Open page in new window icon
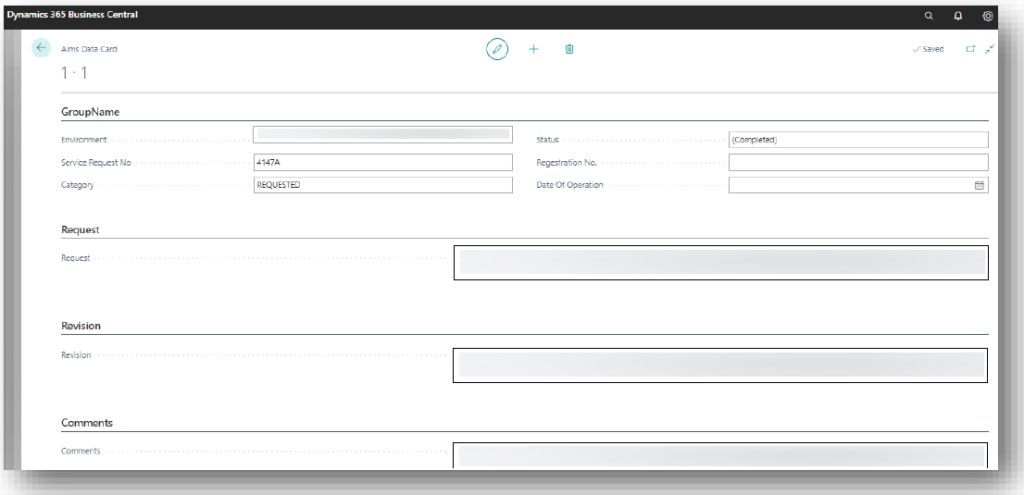Viewport: 1024px width, 495px height. pyautogui.click(x=970, y=49)
